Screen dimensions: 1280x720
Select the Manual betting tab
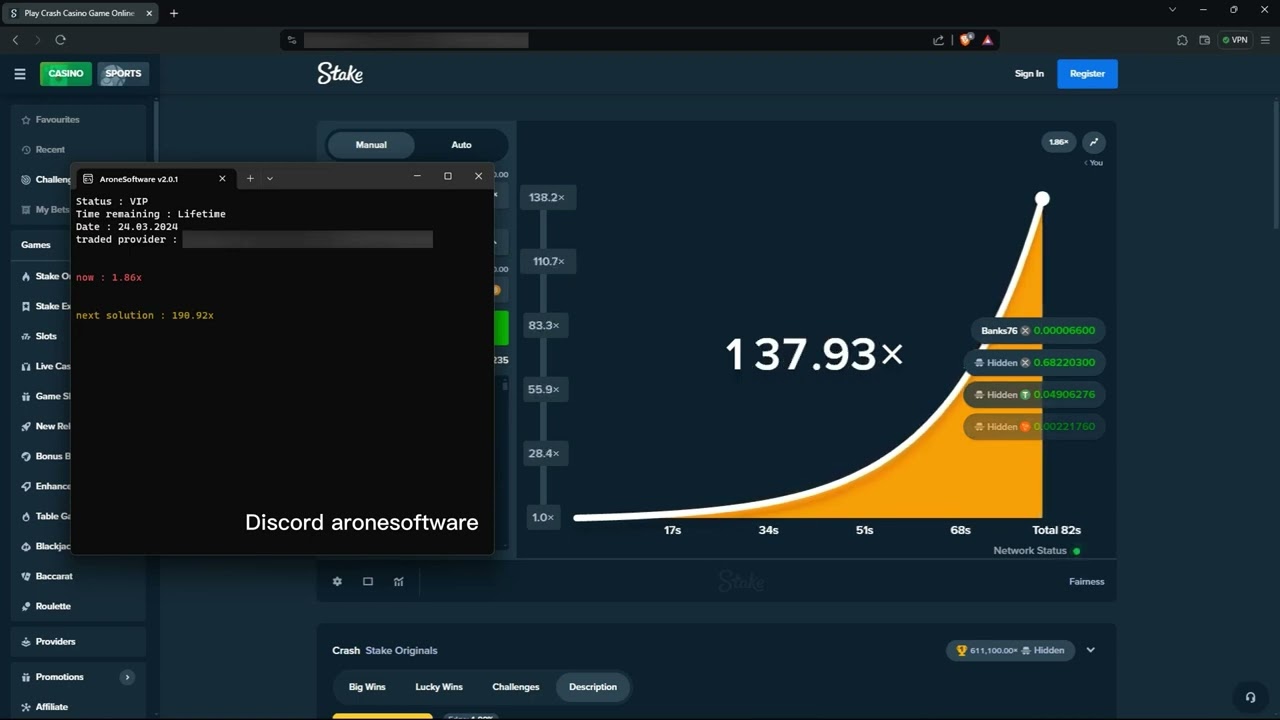(371, 145)
